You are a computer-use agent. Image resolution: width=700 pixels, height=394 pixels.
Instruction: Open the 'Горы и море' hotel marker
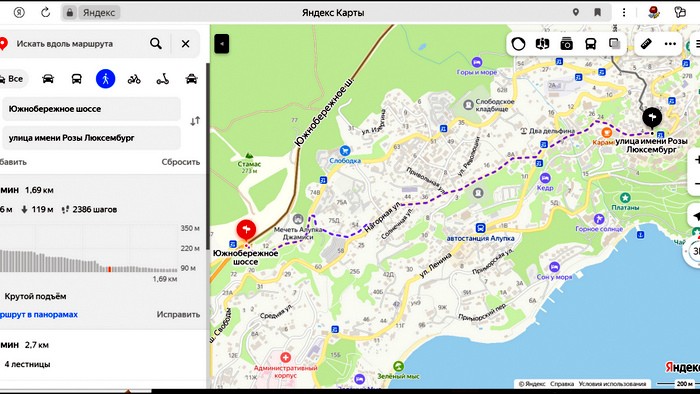pyautogui.click(x=477, y=62)
